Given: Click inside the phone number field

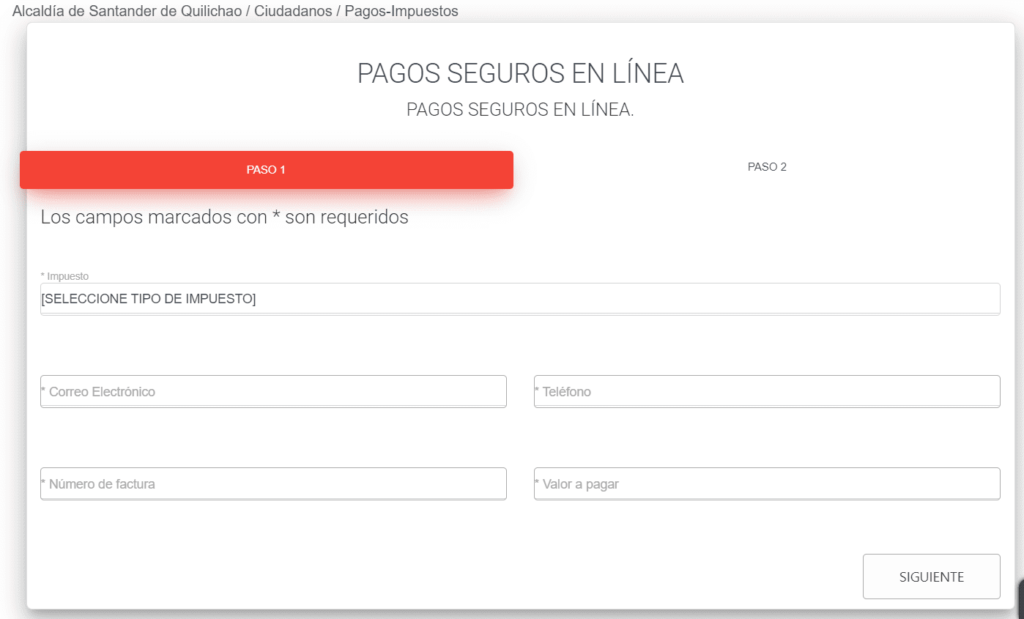Looking at the screenshot, I should point(766,391).
